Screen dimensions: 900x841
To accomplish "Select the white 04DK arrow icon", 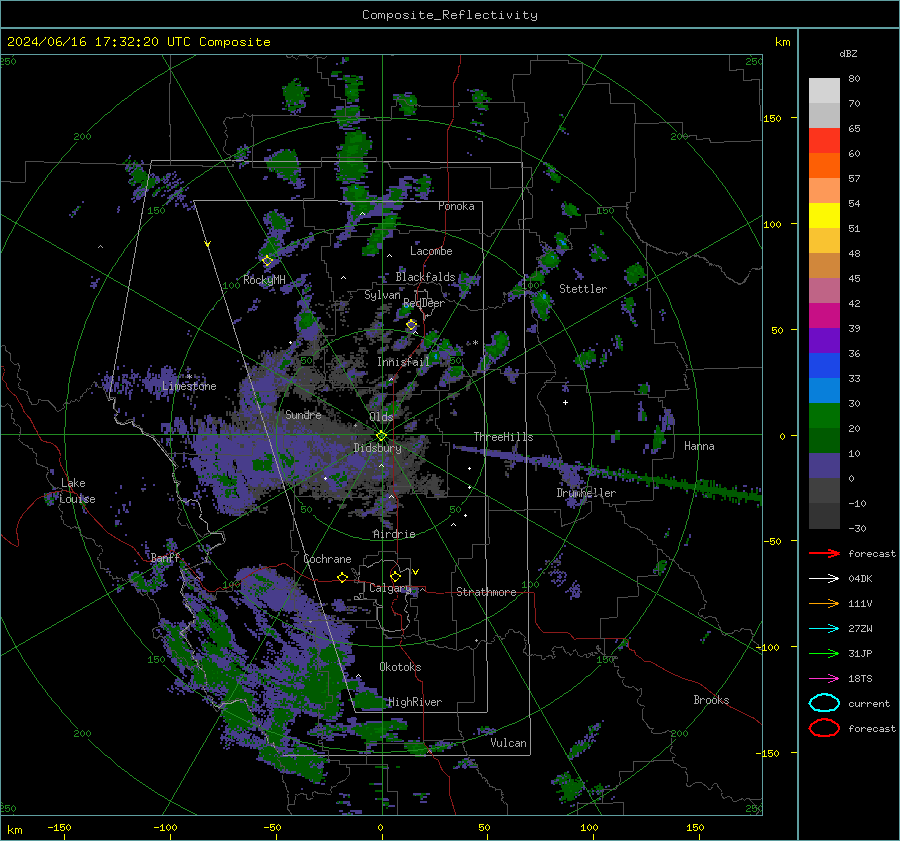I will click(824, 579).
